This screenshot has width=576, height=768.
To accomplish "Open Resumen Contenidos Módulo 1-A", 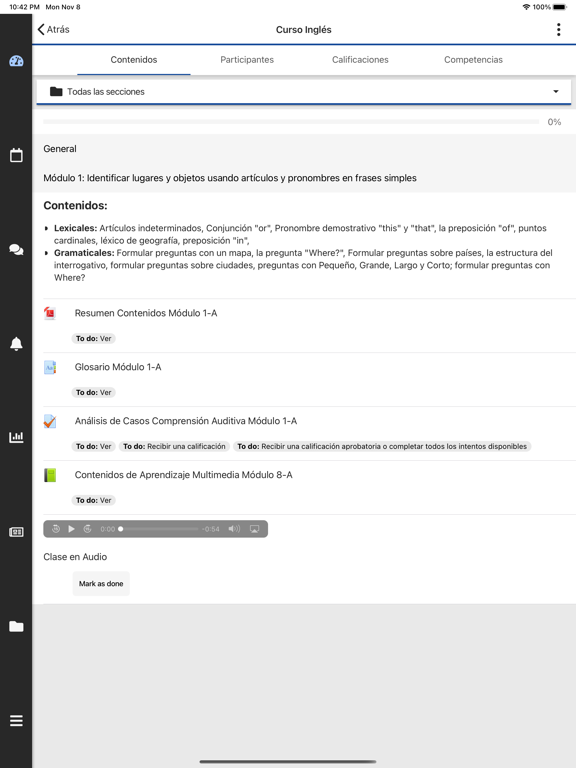I will 146,313.
